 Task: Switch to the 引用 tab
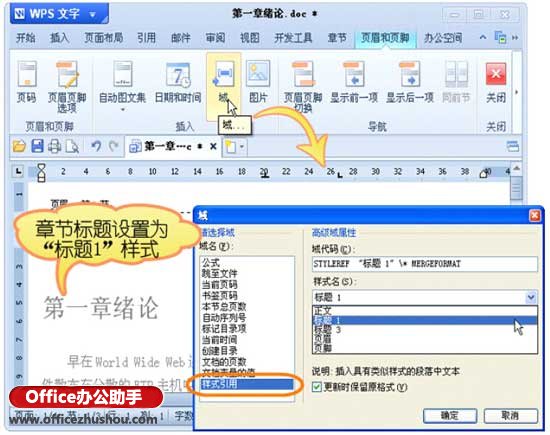[146, 38]
